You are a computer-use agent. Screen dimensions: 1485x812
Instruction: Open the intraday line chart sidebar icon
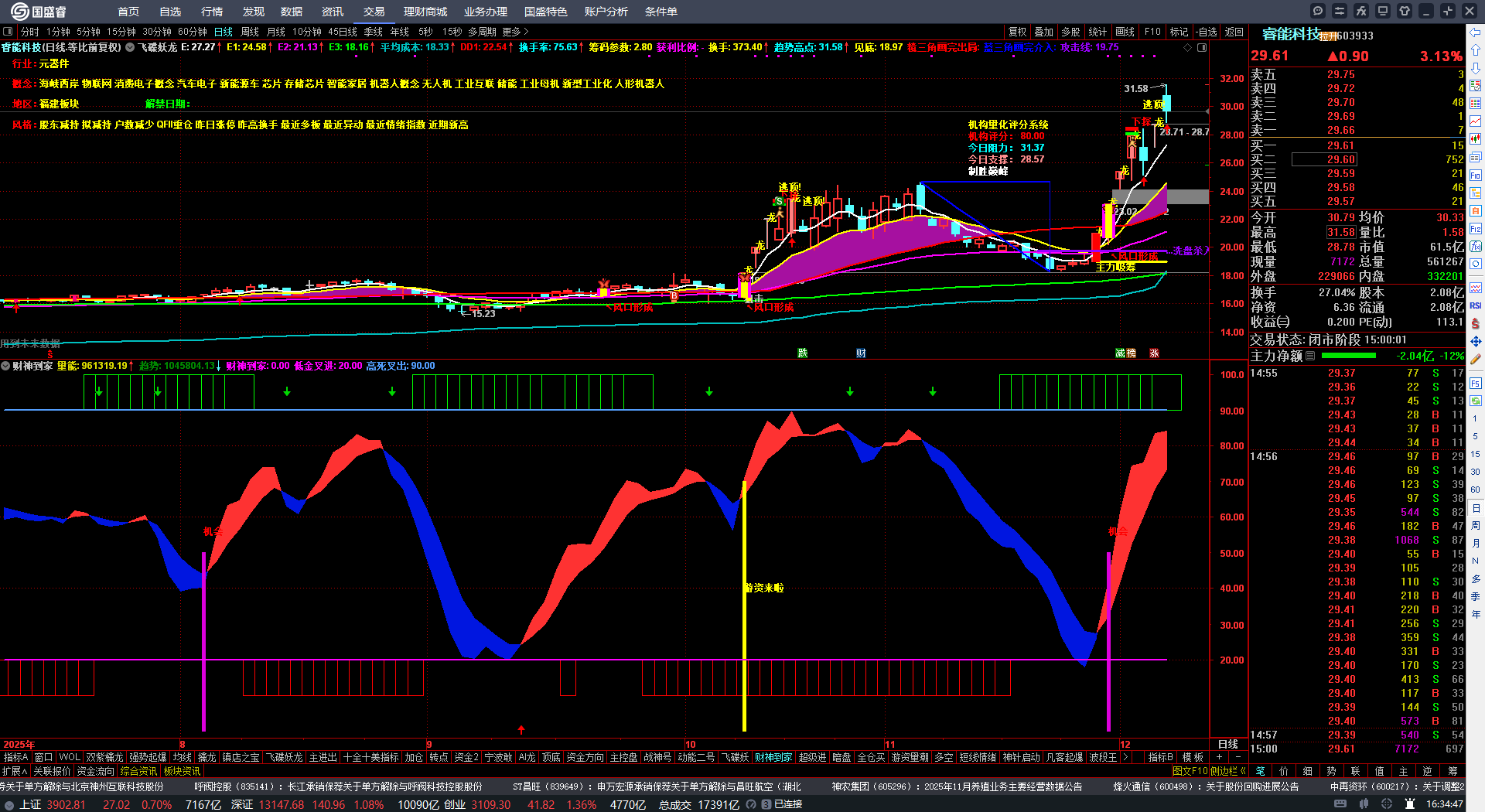(x=1476, y=121)
